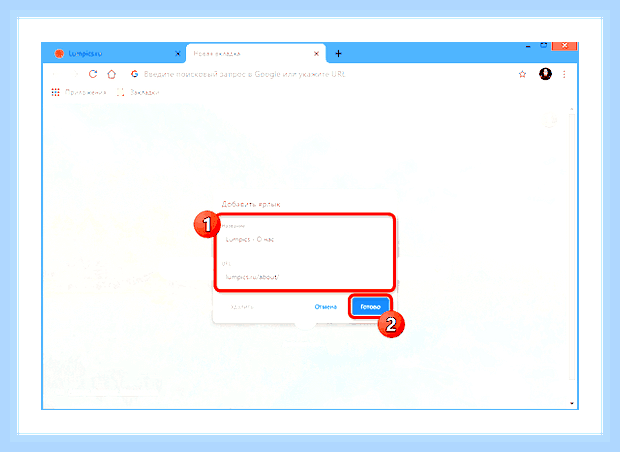The height and width of the screenshot is (452, 620).
Task: Focus the Google address bar field
Action: coord(320,74)
